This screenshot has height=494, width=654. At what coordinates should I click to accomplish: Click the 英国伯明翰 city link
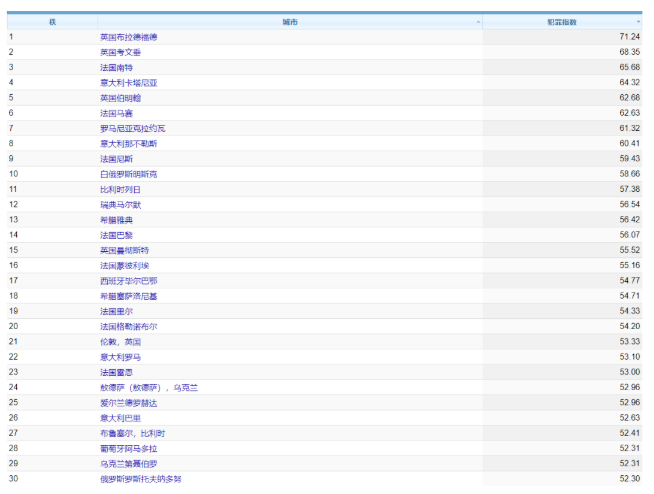click(x=120, y=98)
